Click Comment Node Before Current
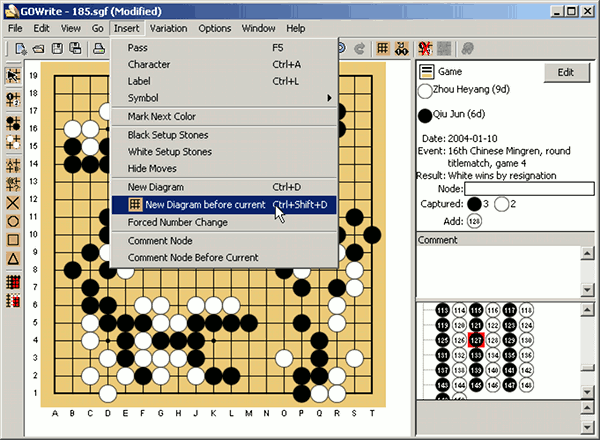The image size is (600, 440). (x=193, y=258)
